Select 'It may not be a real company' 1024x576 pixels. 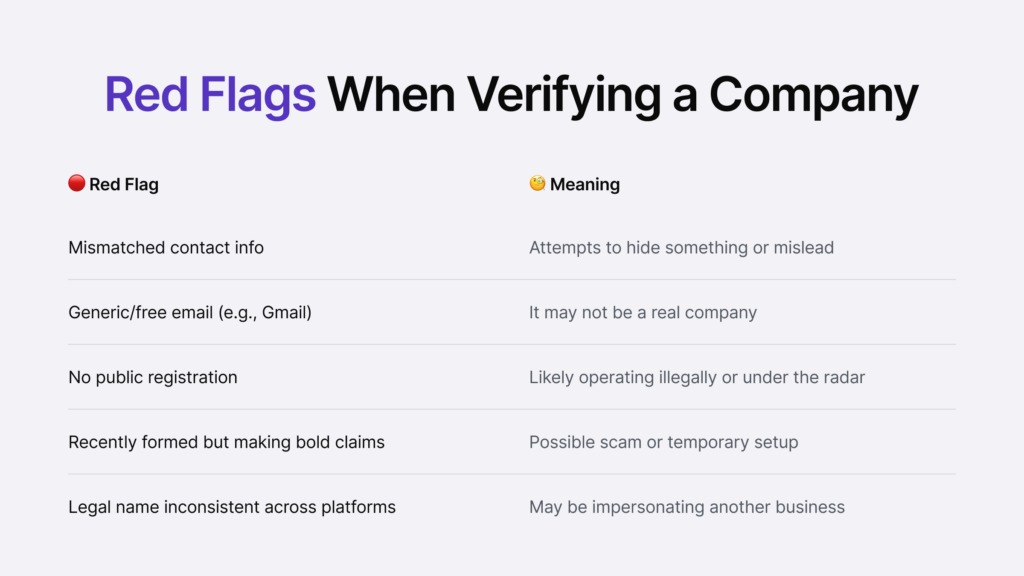click(642, 312)
